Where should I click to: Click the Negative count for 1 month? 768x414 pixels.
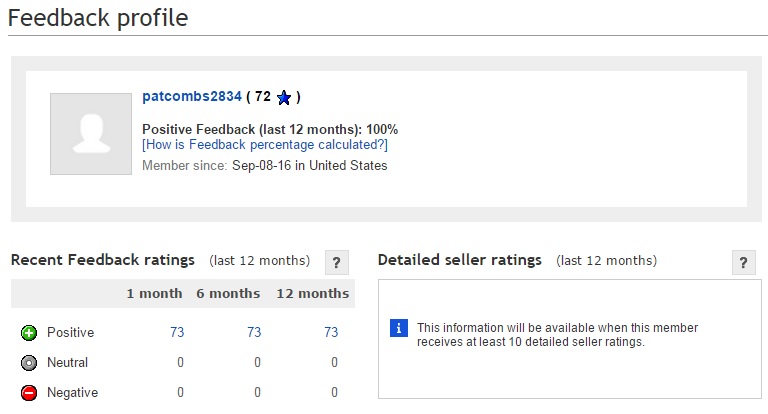(x=180, y=393)
